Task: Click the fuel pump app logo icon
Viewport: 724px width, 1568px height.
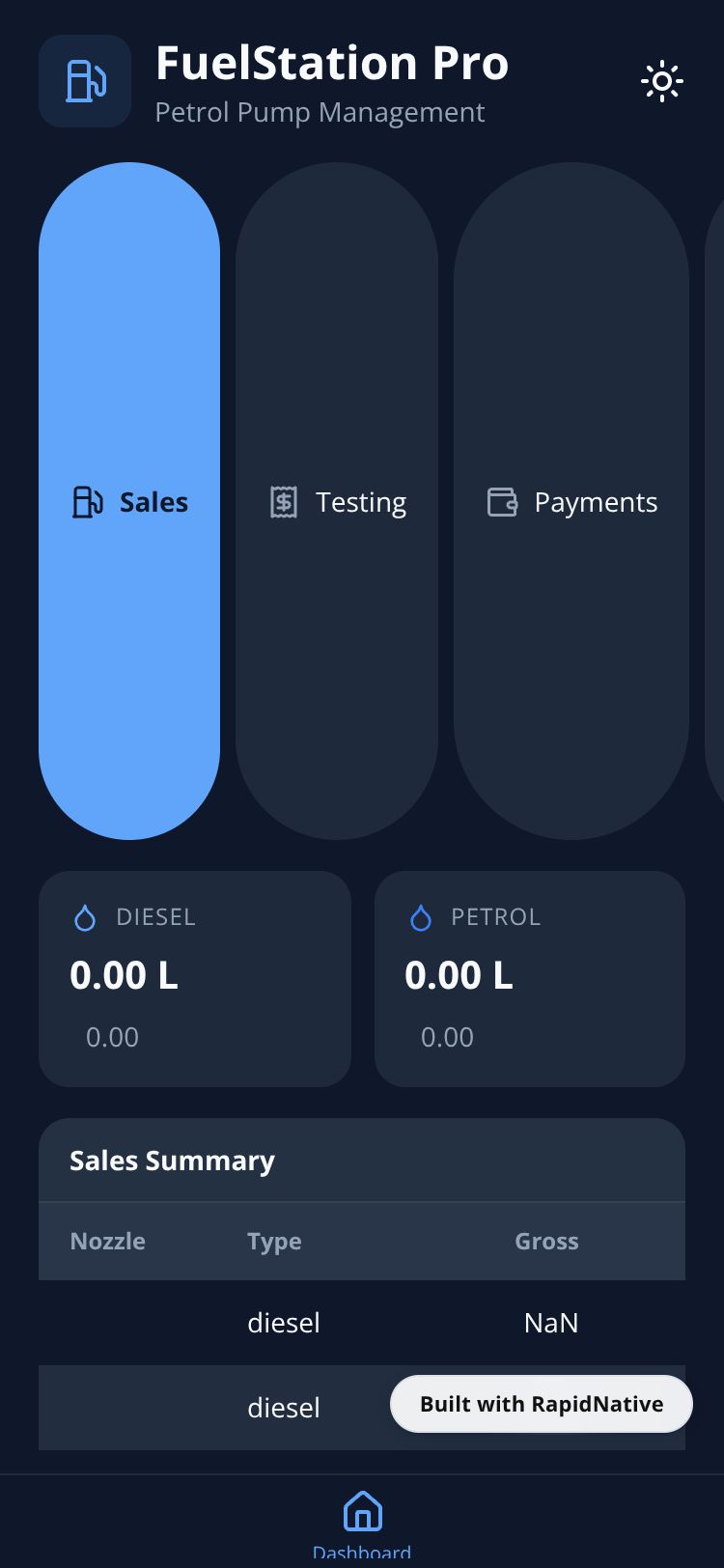Action: tap(85, 81)
